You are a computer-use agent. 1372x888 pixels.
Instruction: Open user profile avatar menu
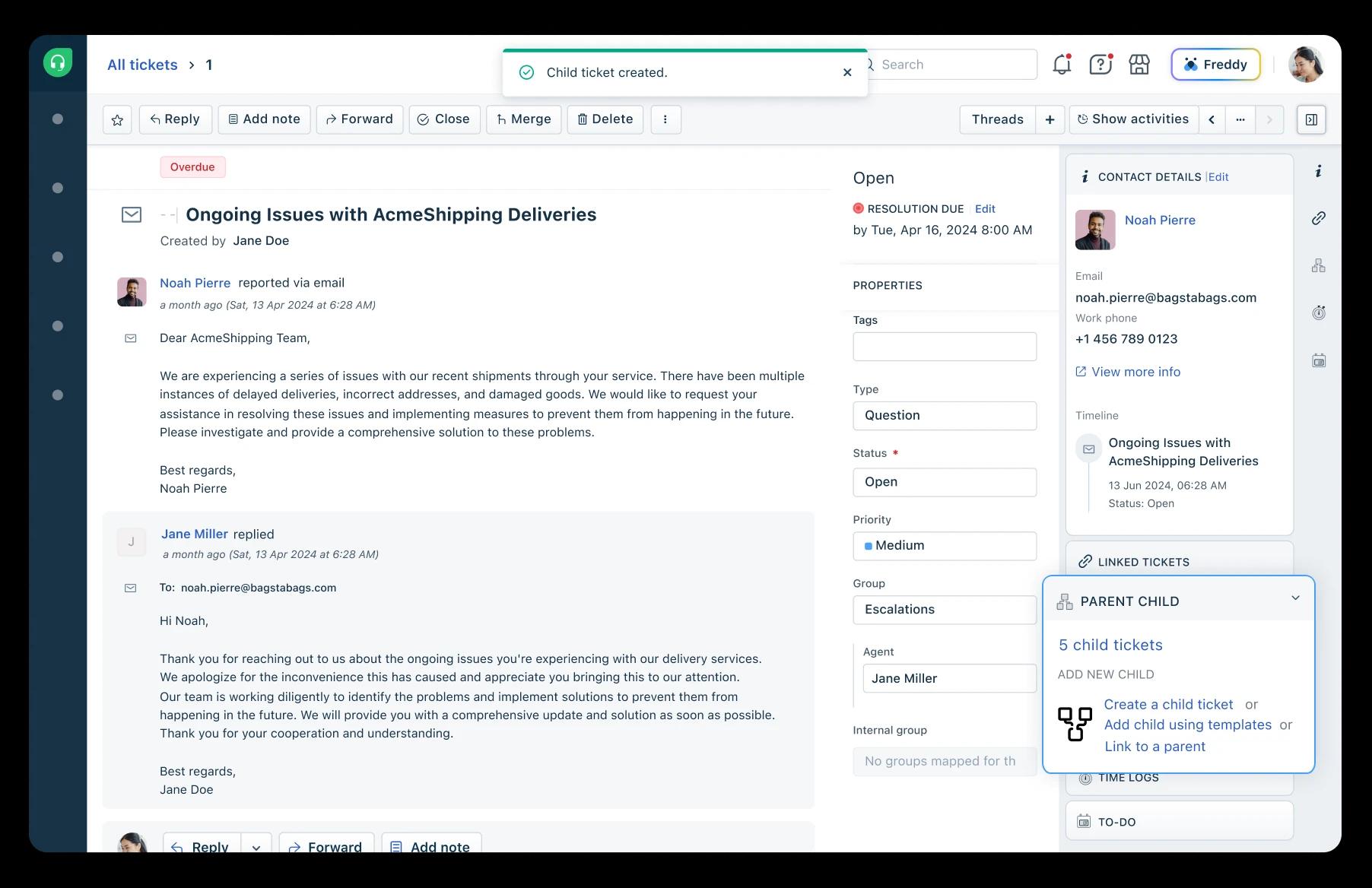click(1307, 65)
